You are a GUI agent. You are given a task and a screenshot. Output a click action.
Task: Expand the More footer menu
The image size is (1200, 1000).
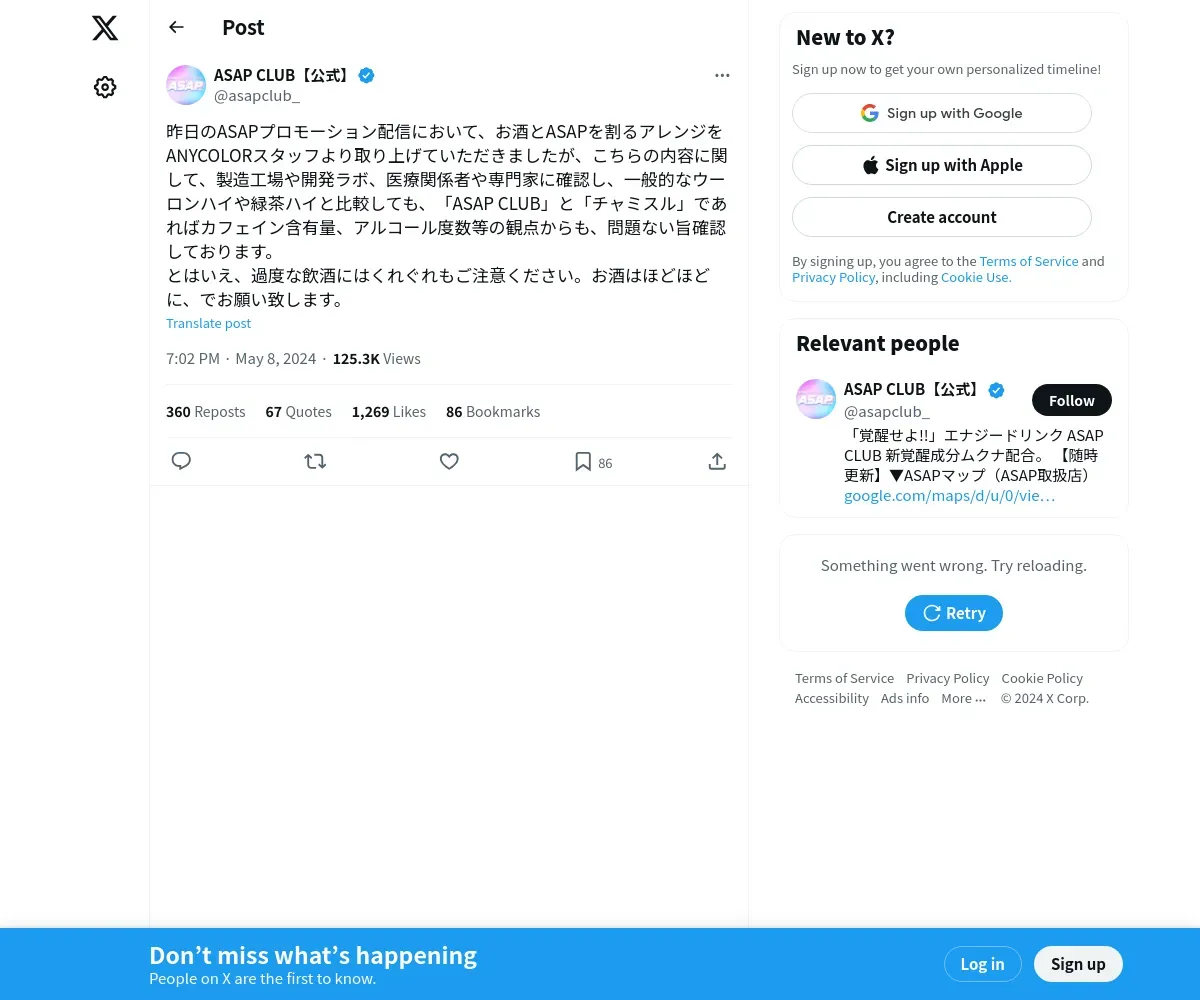point(963,698)
